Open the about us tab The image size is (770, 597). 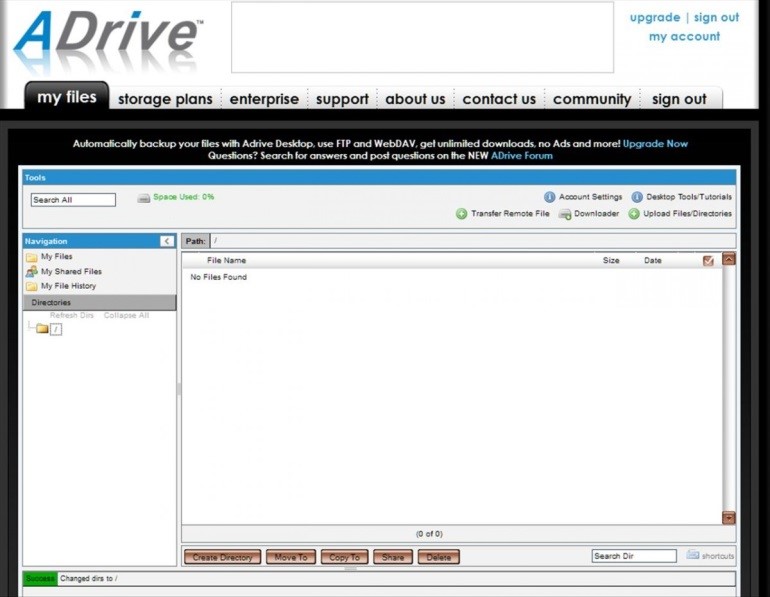coord(415,99)
